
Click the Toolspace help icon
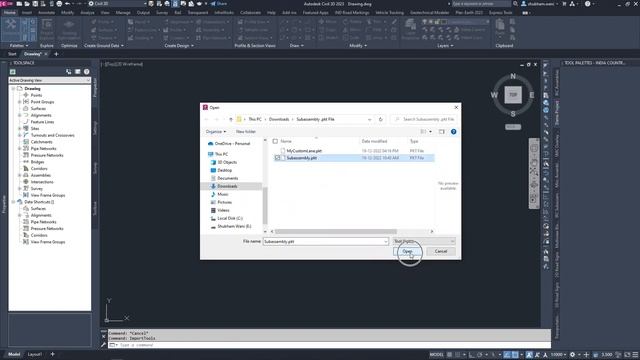click(87, 72)
